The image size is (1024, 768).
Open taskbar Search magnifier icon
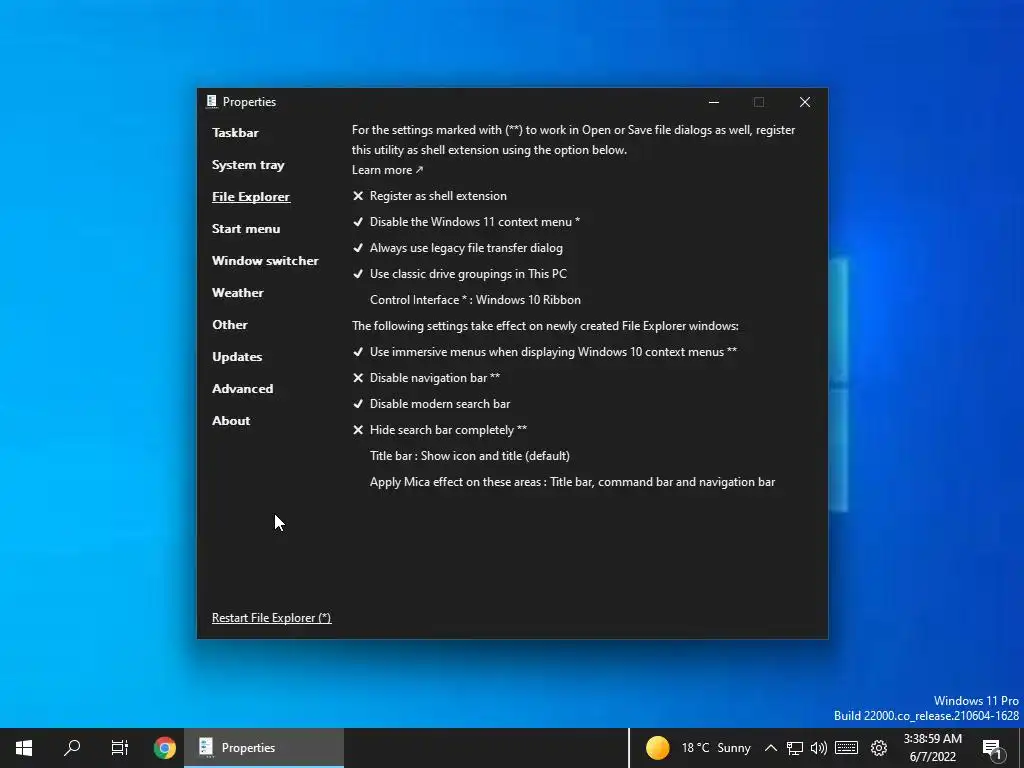[72, 748]
